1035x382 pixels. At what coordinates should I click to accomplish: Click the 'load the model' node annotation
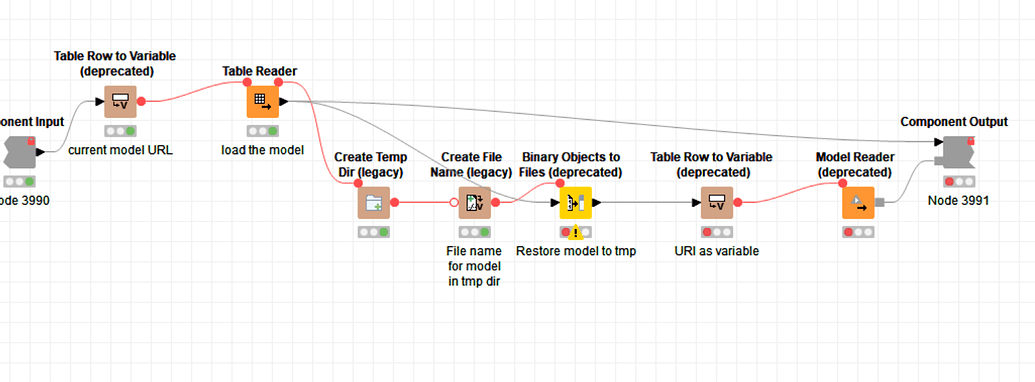coord(263,150)
